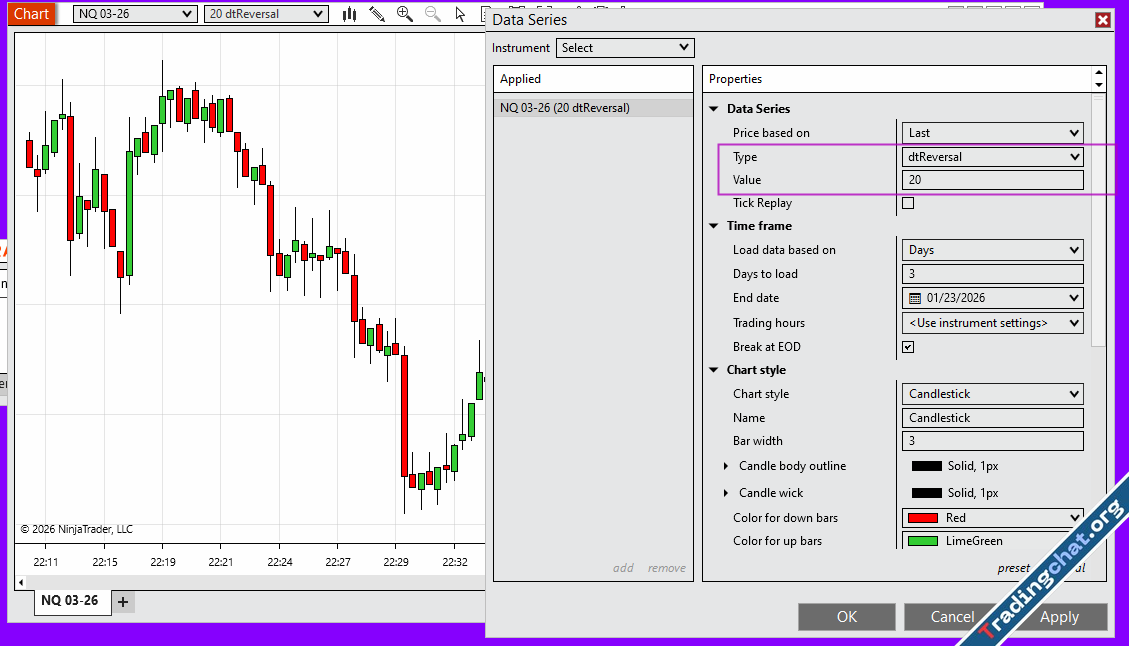The height and width of the screenshot is (646, 1129).
Task: Select the drawing tools pencil icon
Action: tap(377, 14)
